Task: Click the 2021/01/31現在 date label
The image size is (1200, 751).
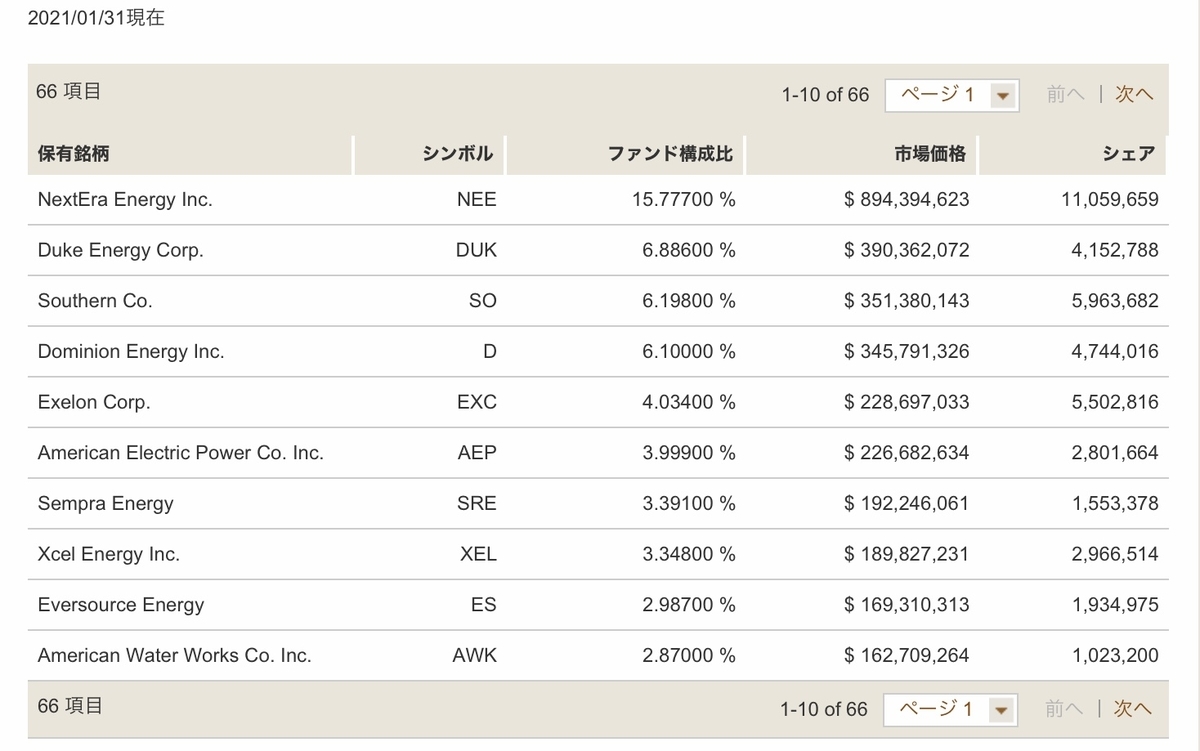Action: click(96, 19)
